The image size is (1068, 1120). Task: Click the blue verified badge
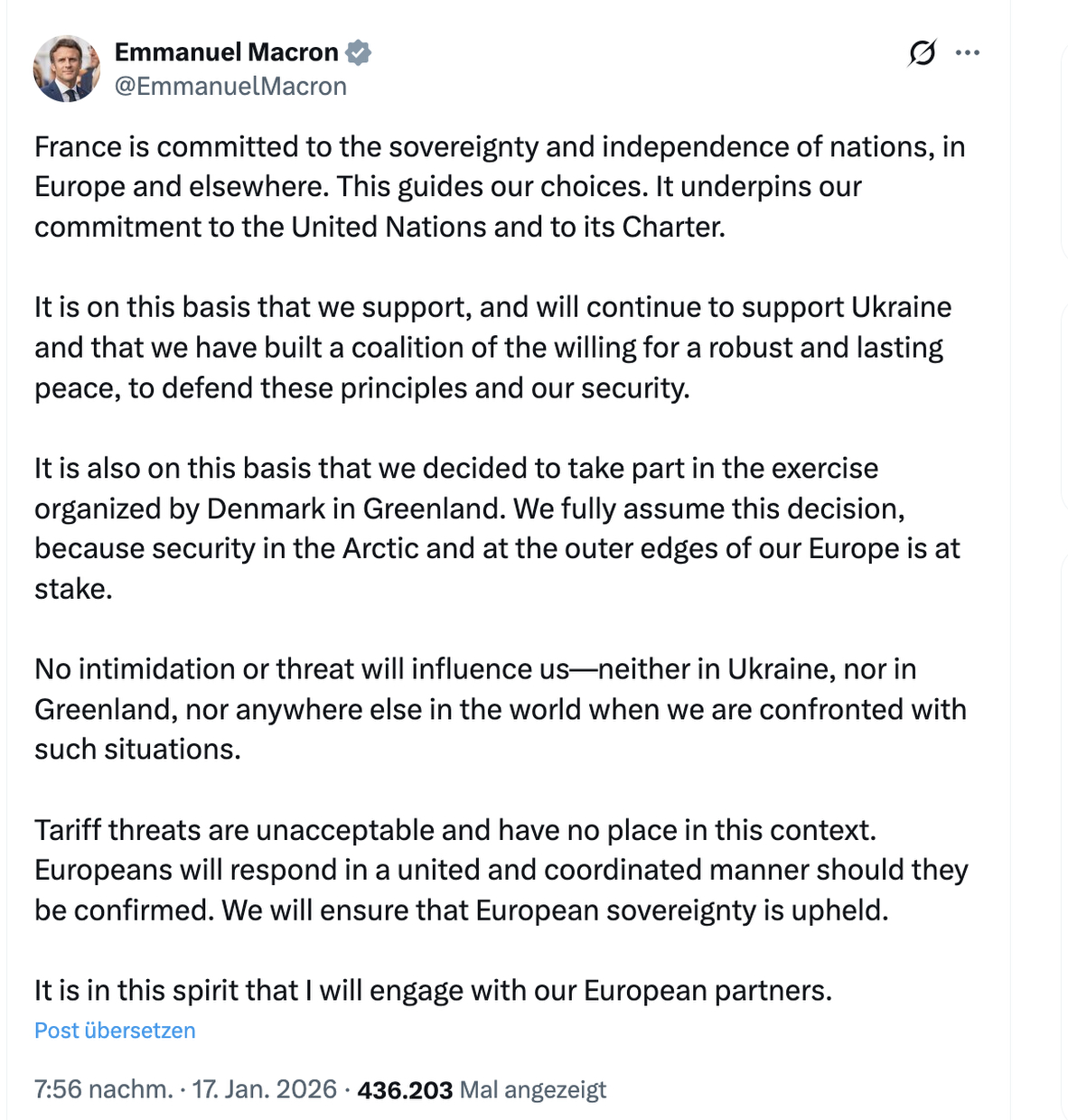point(359,52)
